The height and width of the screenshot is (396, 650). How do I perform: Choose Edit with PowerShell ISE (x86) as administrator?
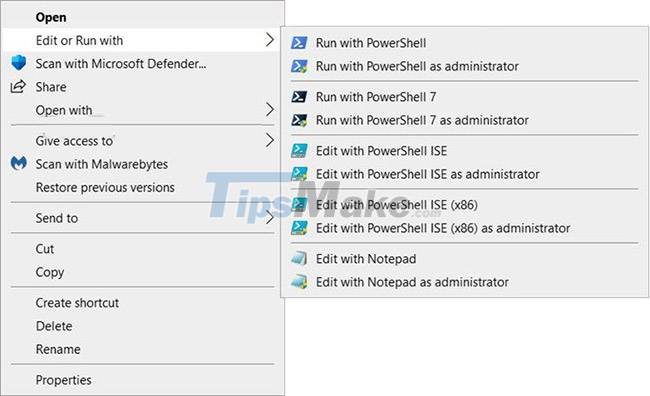(443, 228)
